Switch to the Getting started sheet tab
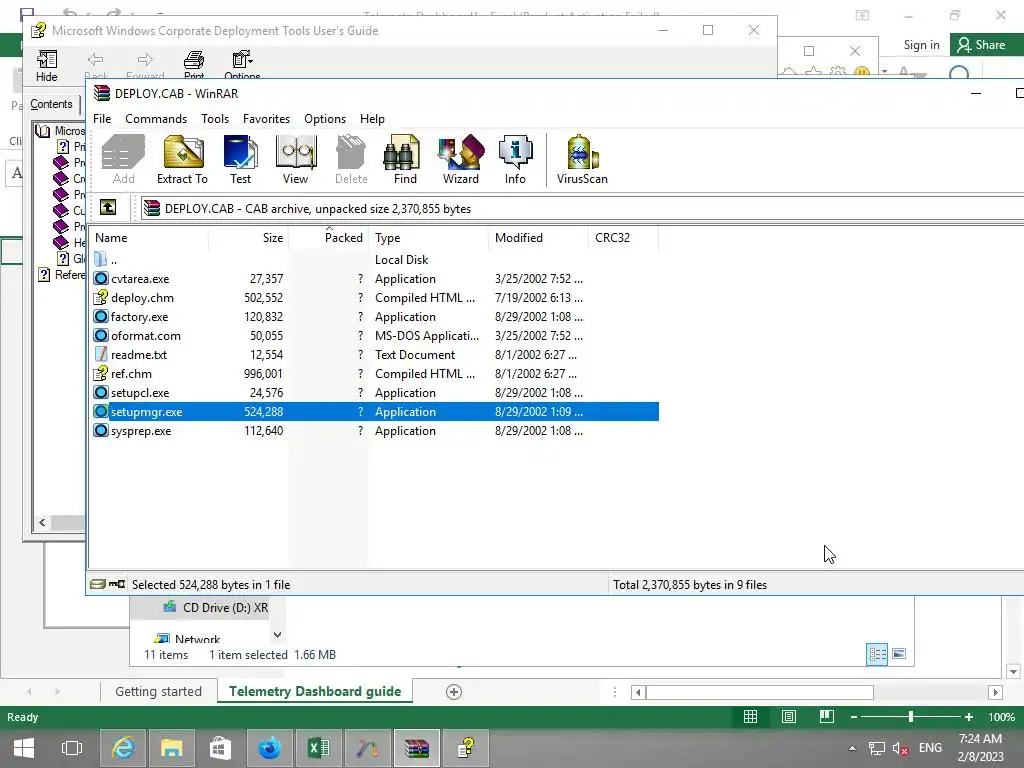Screen dimensions: 1024x768 pos(158,692)
